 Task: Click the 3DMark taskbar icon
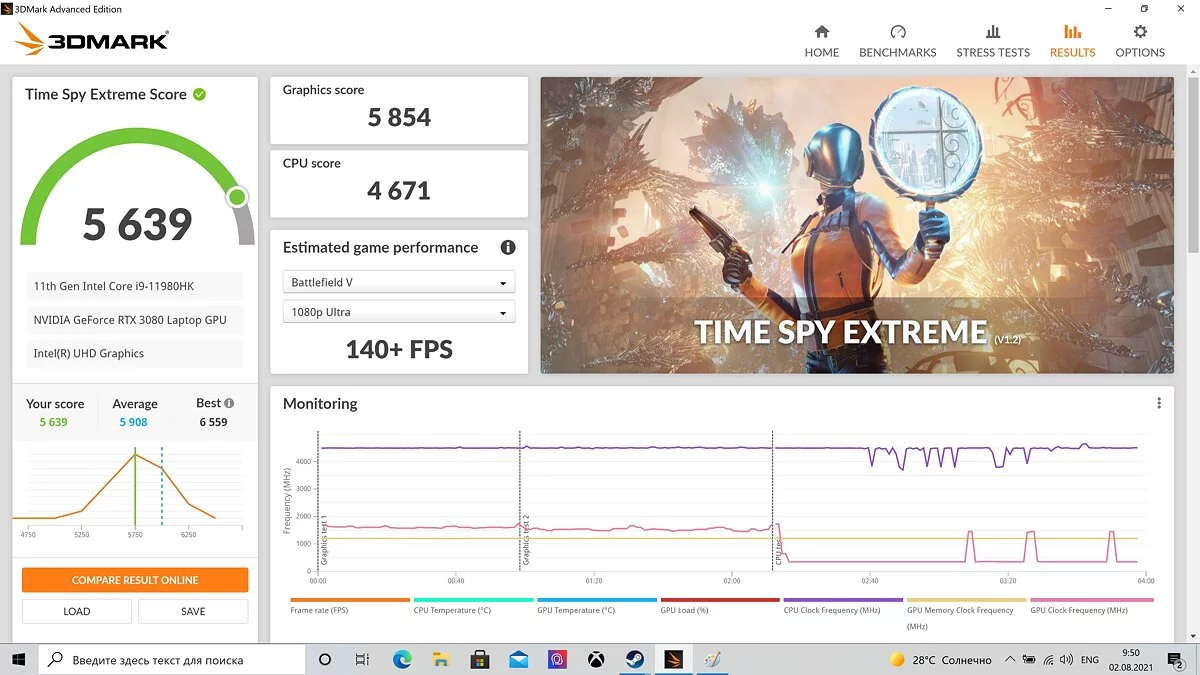tap(673, 660)
